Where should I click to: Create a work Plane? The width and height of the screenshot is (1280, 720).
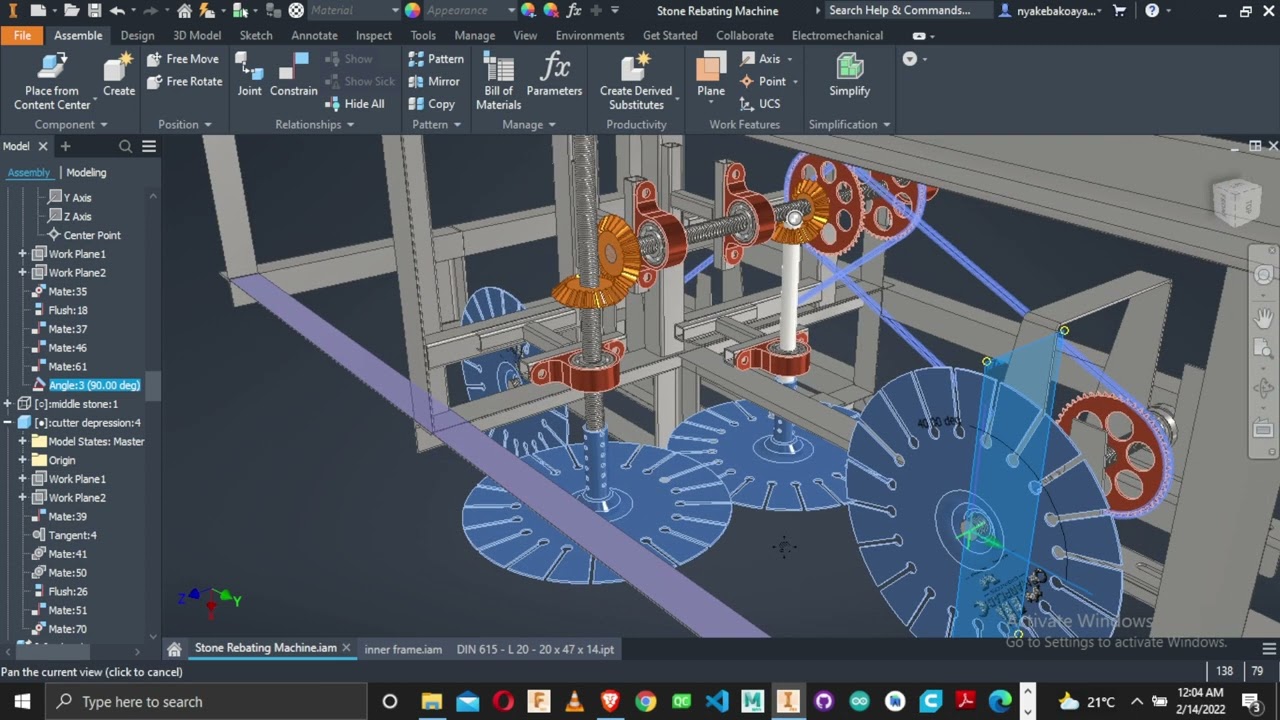(711, 76)
